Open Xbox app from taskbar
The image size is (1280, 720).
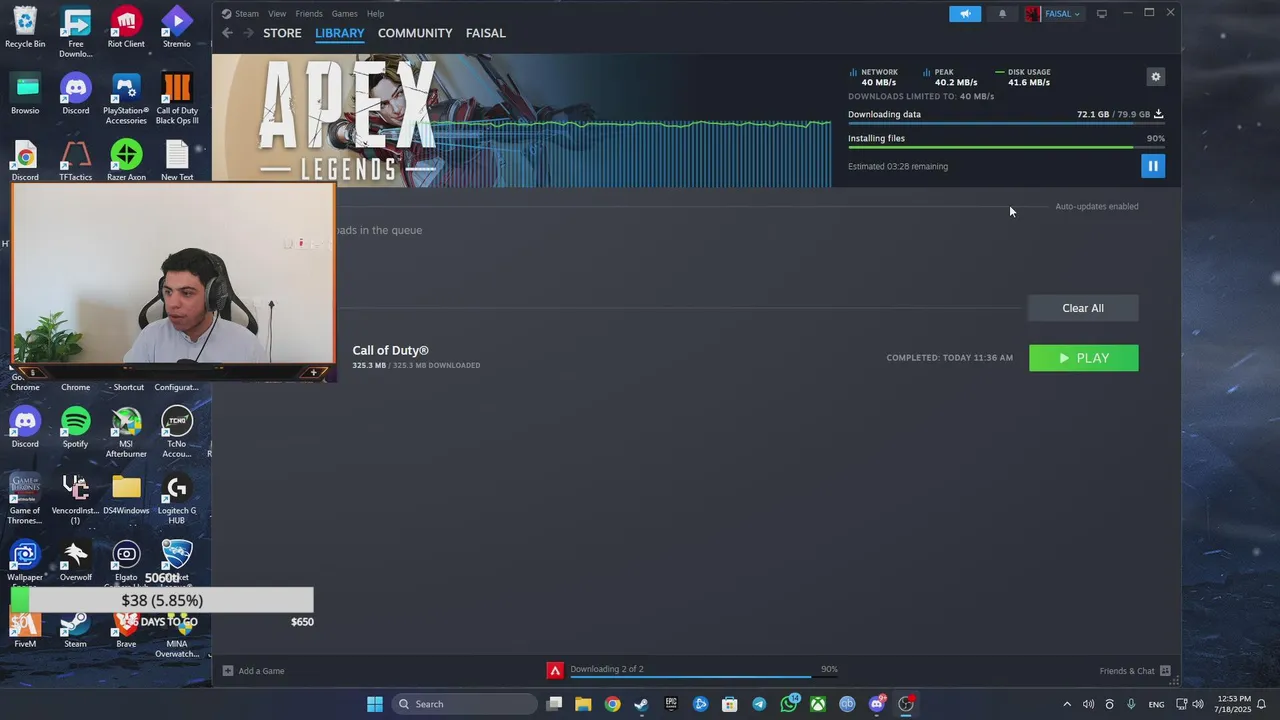click(818, 704)
